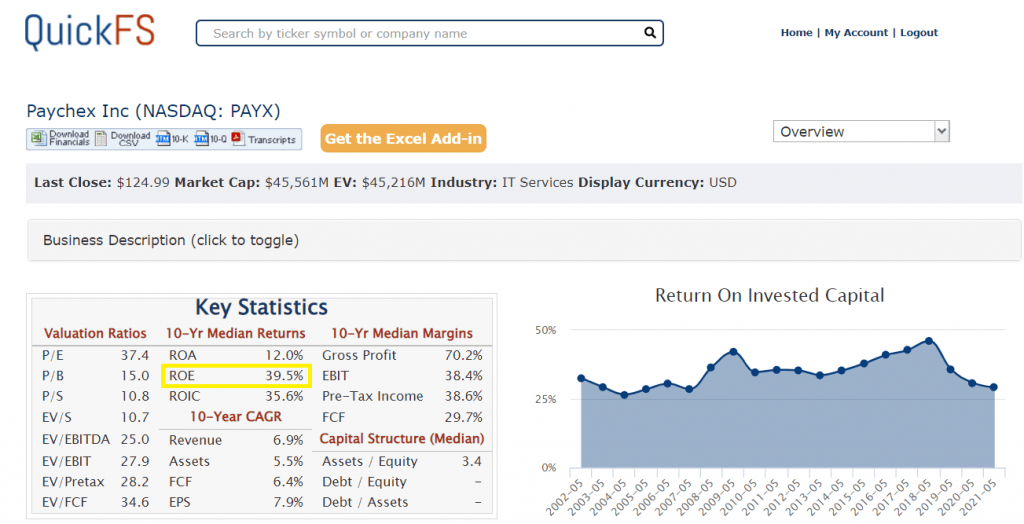Open the 10-Q filing icon
This screenshot has height=524, width=1024.
point(201,139)
